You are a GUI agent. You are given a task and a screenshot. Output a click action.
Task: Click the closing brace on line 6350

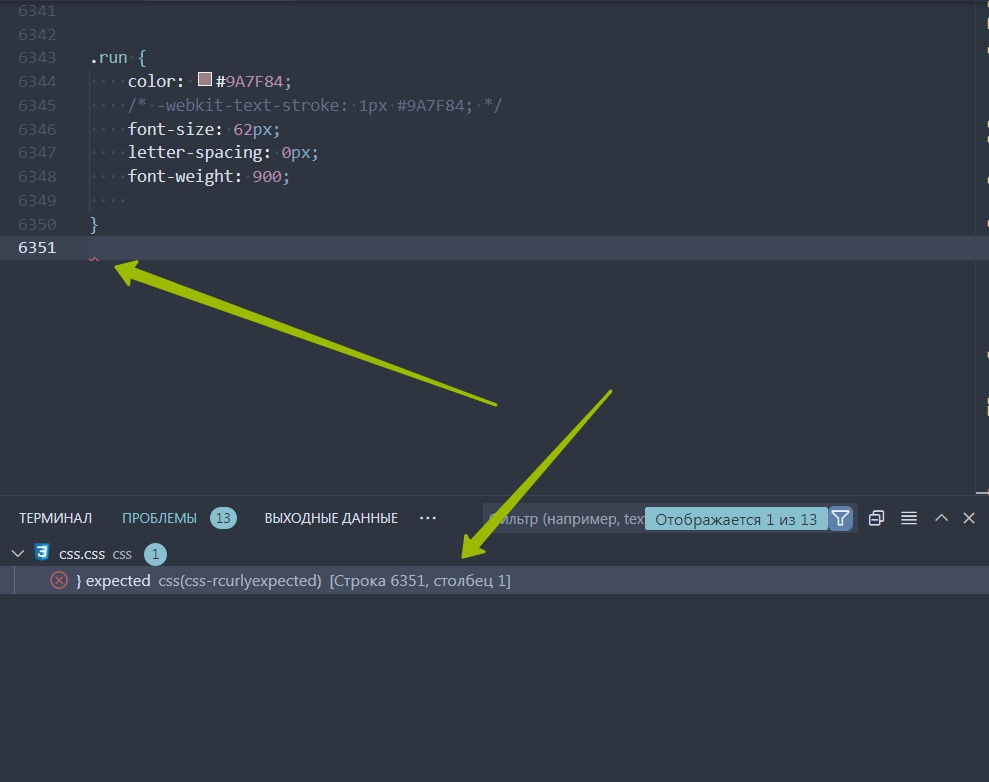(94, 224)
